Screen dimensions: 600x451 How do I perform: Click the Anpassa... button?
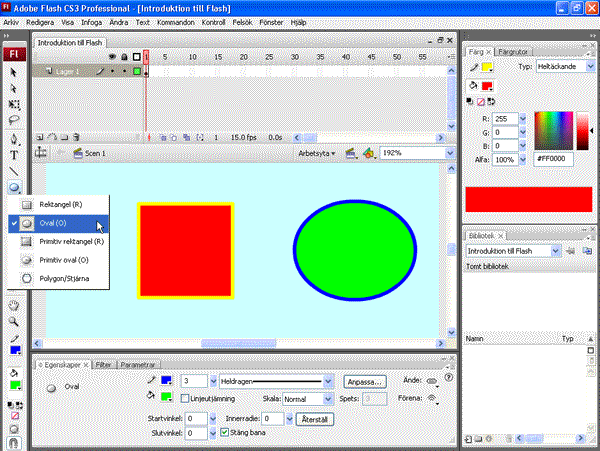[365, 381]
